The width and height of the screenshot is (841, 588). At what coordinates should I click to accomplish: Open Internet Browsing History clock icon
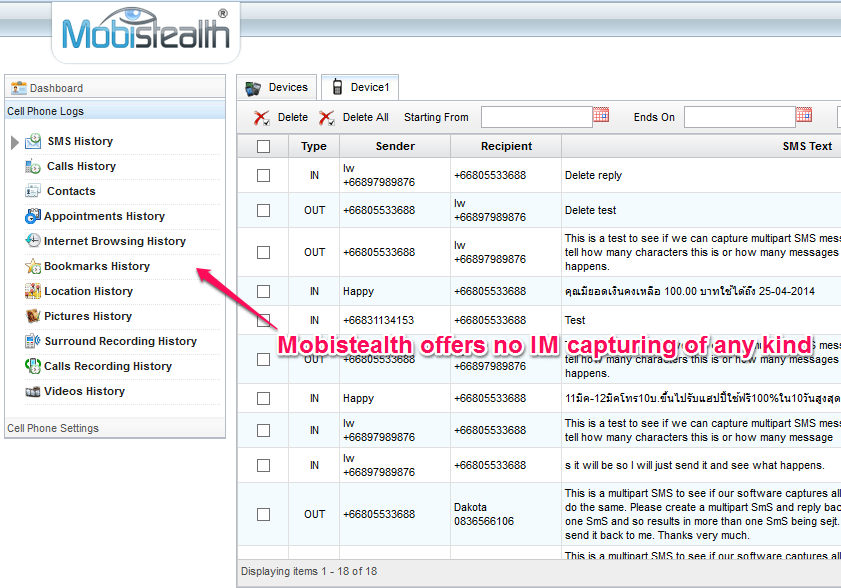(x=32, y=241)
